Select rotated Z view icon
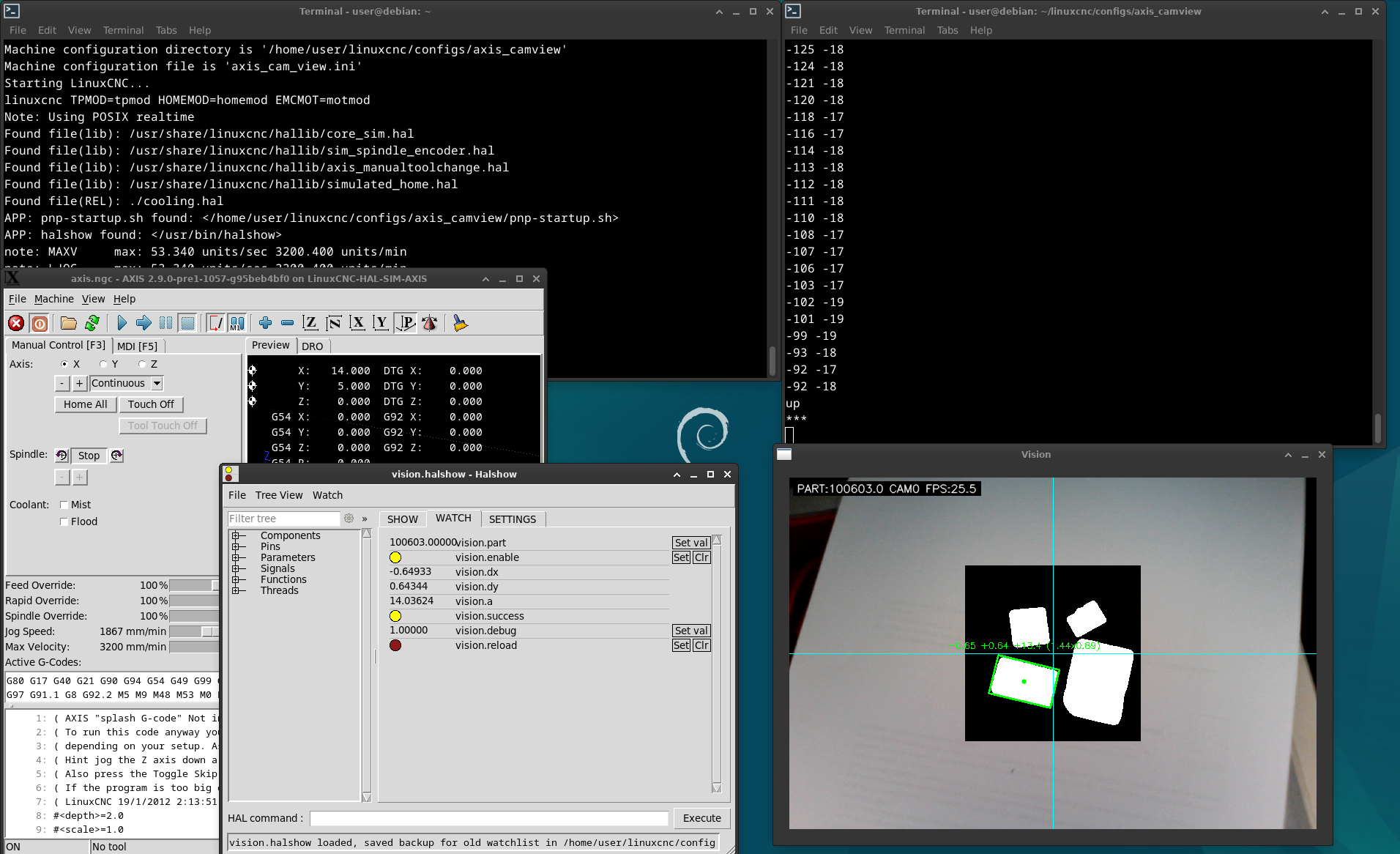 click(x=334, y=323)
